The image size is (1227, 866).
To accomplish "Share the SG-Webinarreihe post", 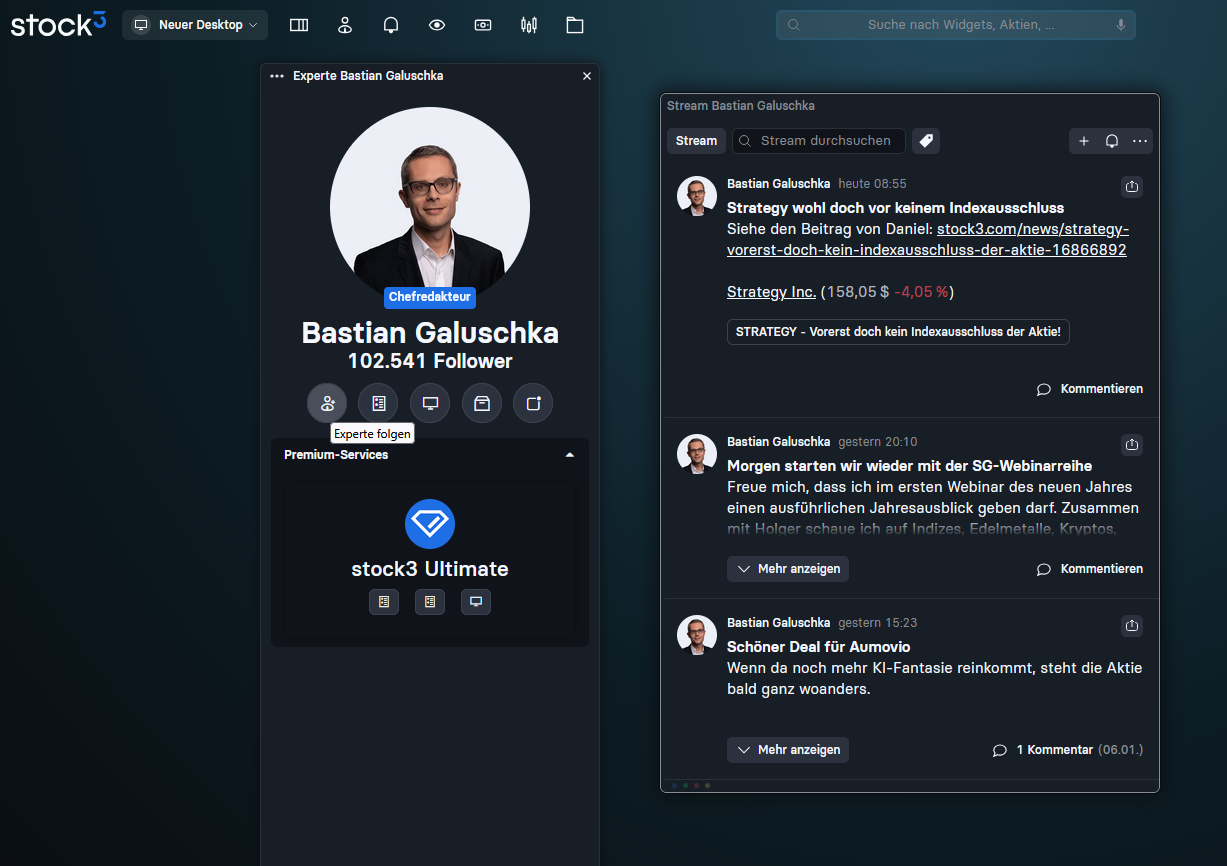I will (1132, 444).
